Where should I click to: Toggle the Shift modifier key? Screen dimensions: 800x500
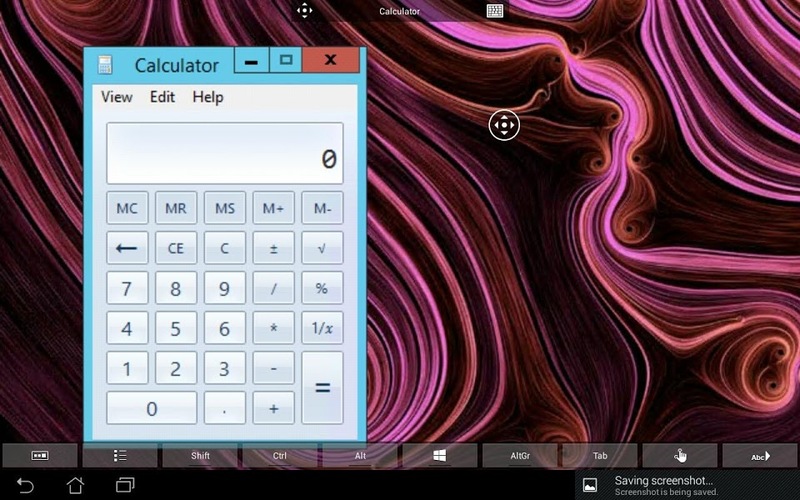pyautogui.click(x=200, y=456)
